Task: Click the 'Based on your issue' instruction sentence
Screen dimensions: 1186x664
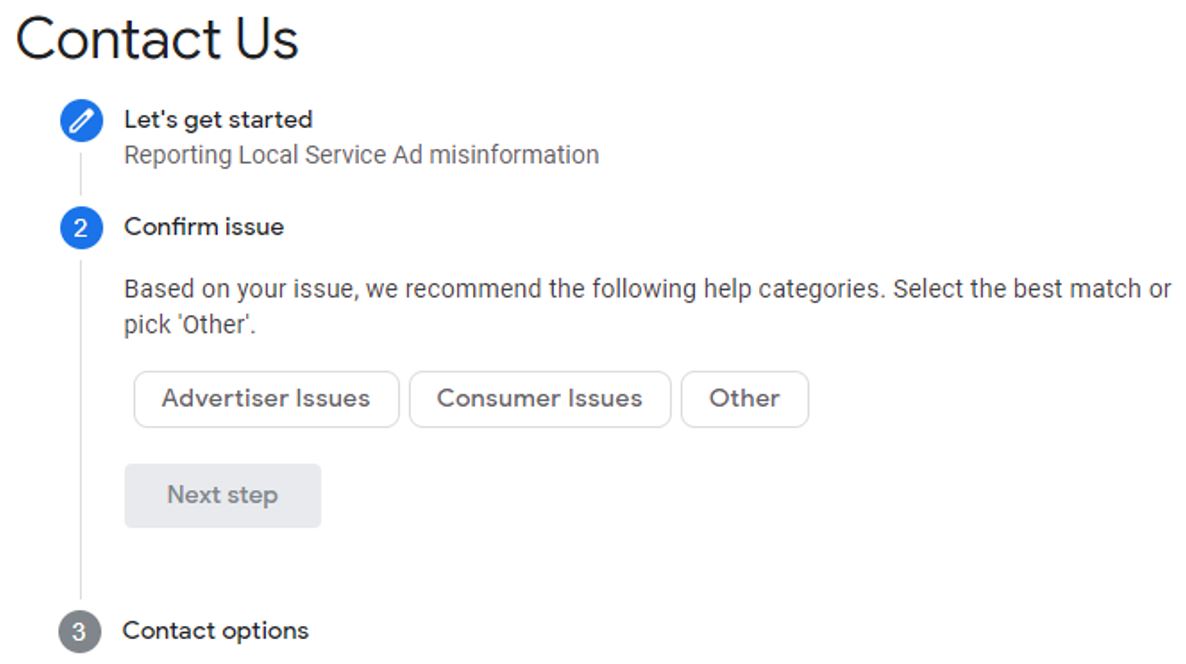Action: tap(647, 306)
